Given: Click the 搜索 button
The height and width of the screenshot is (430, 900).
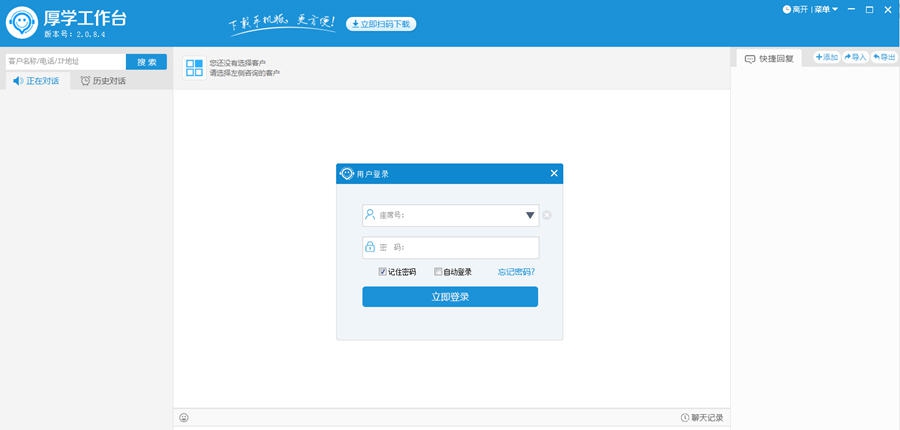Looking at the screenshot, I should click(x=146, y=62).
